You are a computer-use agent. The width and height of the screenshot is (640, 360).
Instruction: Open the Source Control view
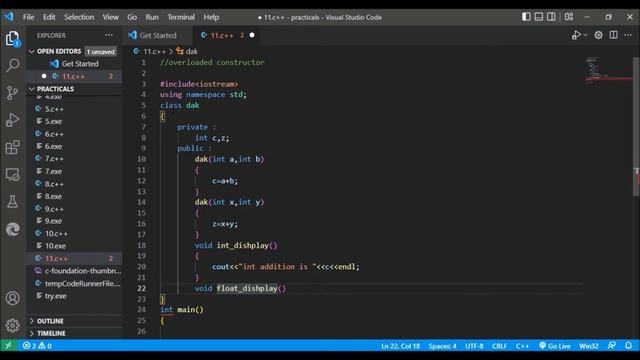(x=12, y=93)
